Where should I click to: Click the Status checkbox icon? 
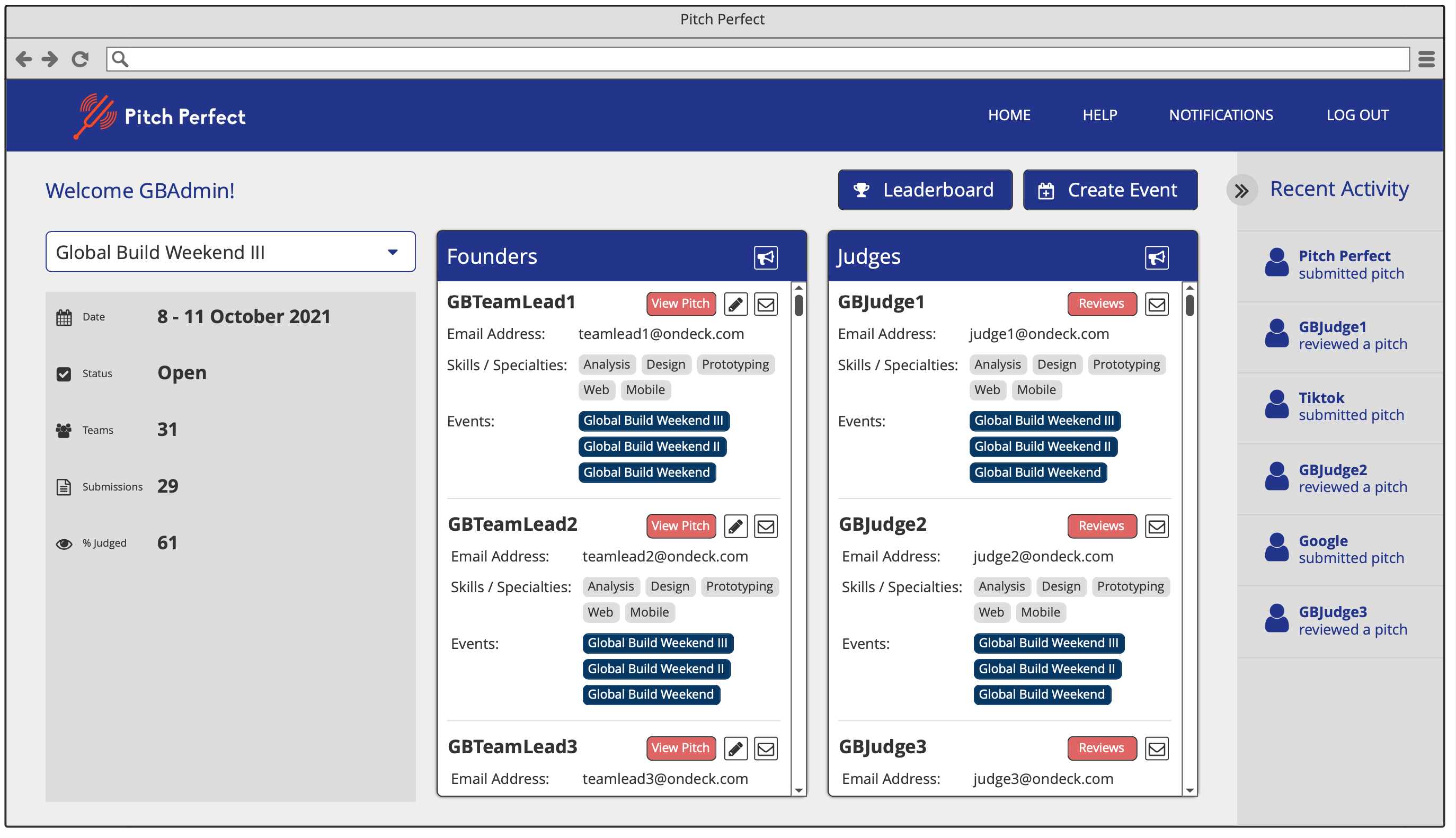[64, 374]
